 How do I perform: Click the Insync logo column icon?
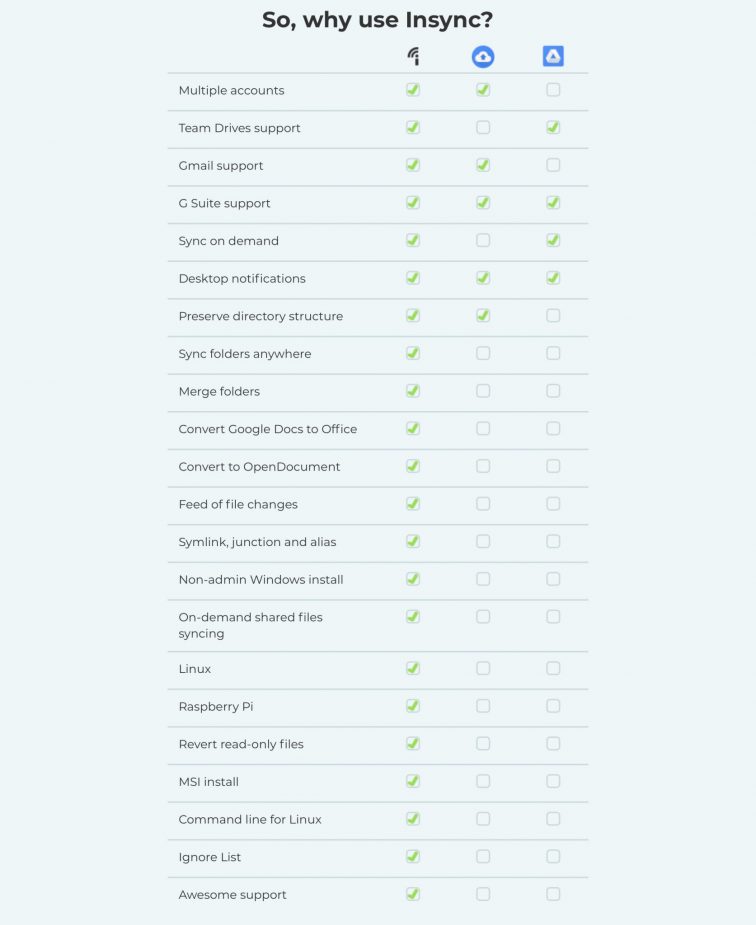click(413, 57)
